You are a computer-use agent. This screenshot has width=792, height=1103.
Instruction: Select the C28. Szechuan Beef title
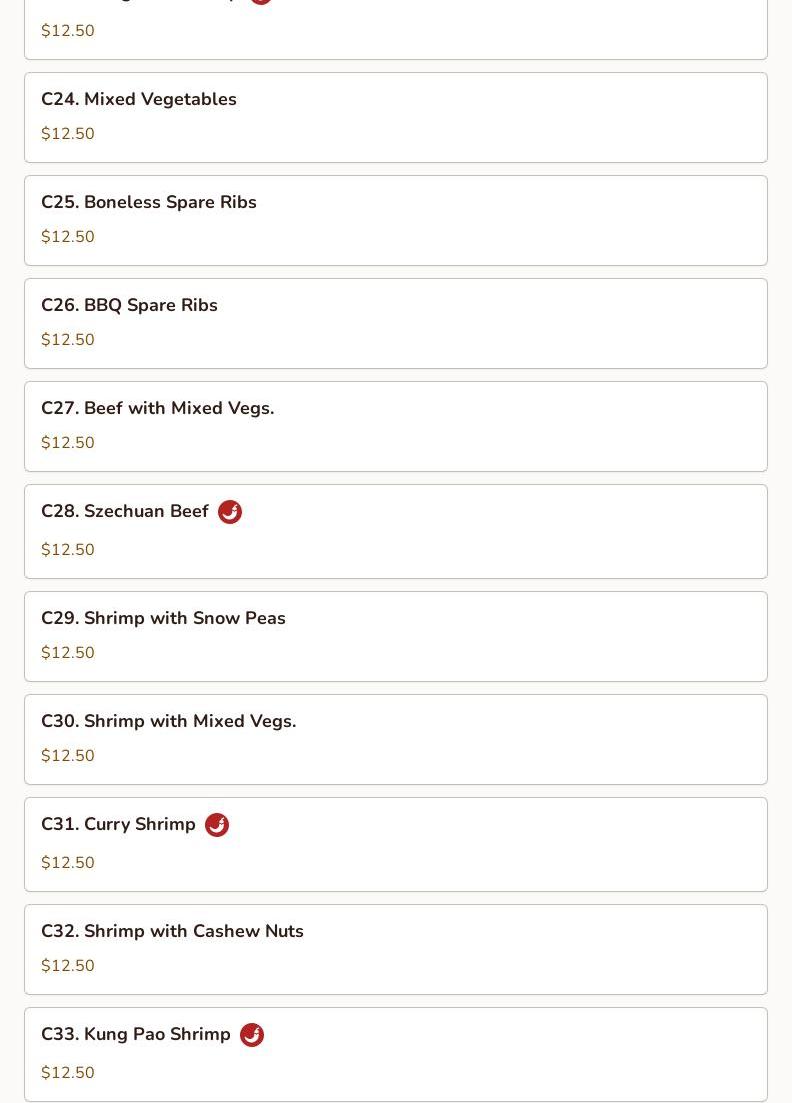click(x=125, y=511)
